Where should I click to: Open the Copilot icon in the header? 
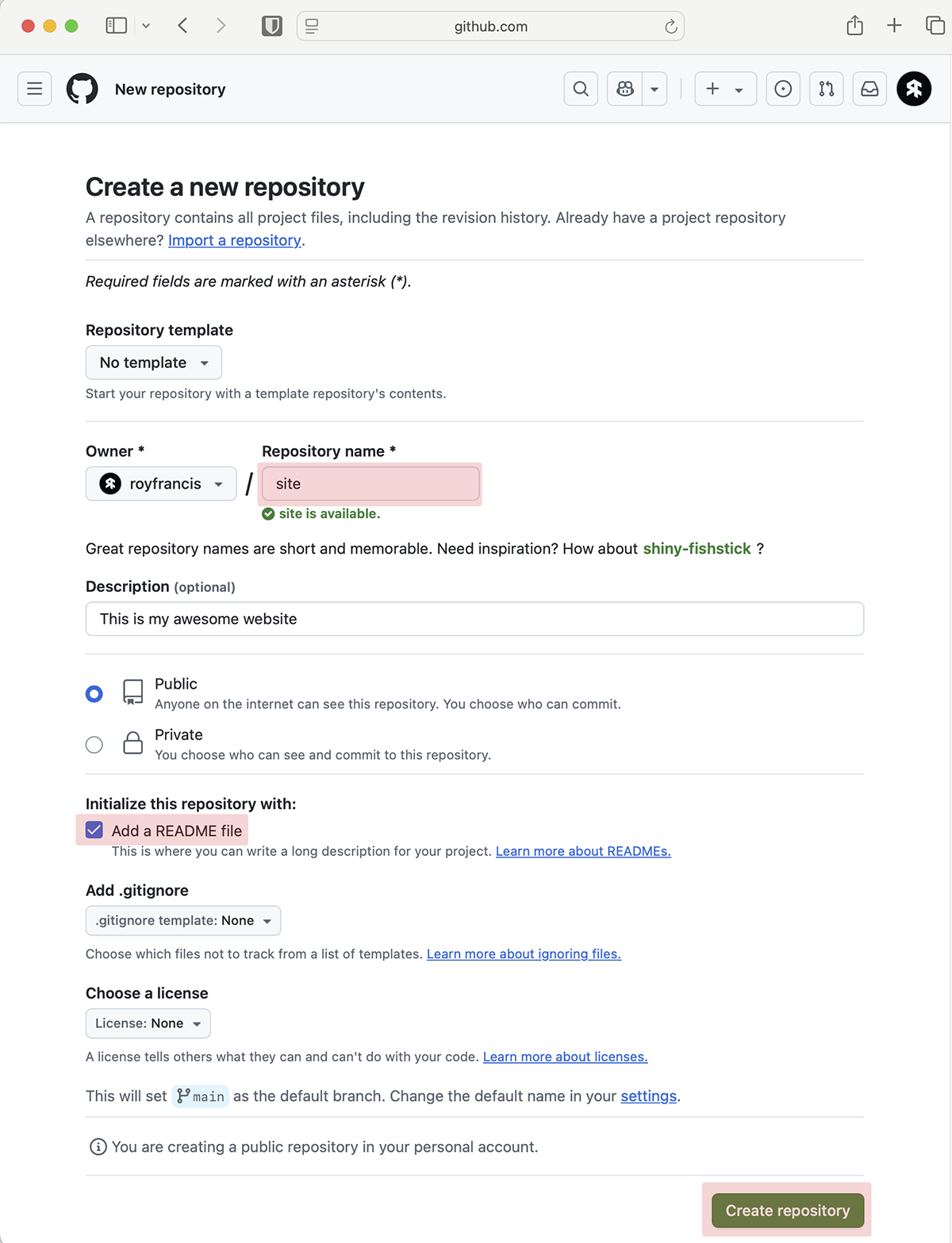[625, 89]
